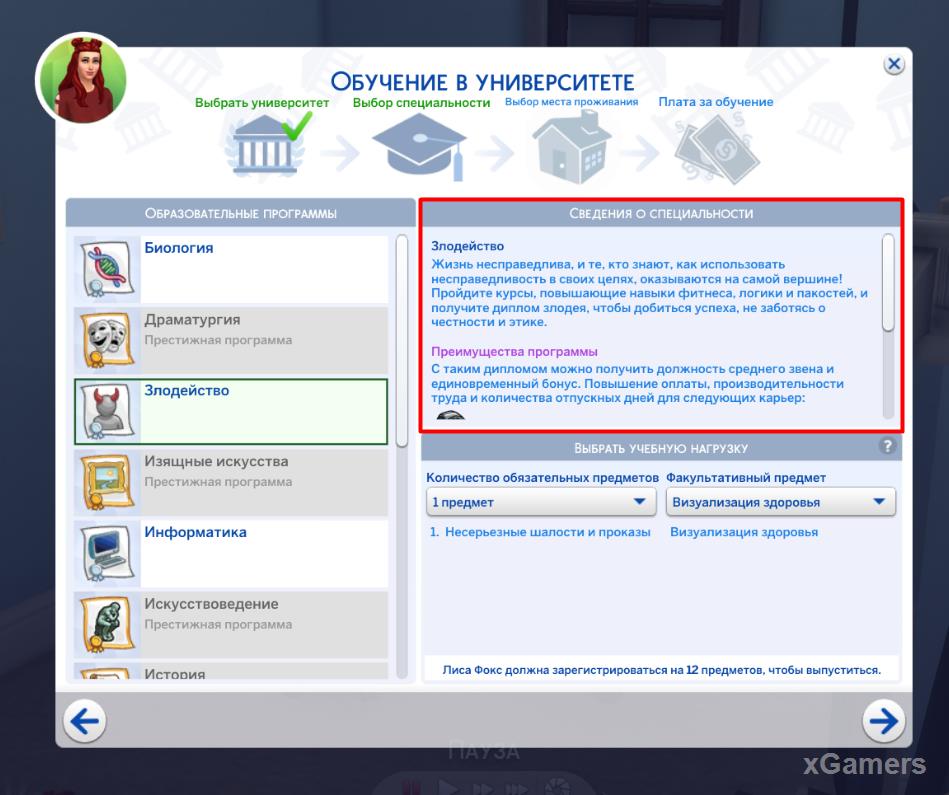The image size is (949, 795).
Task: Click the "Выбрать учебную нагрузку" section header
Action: pyautogui.click(x=661, y=448)
